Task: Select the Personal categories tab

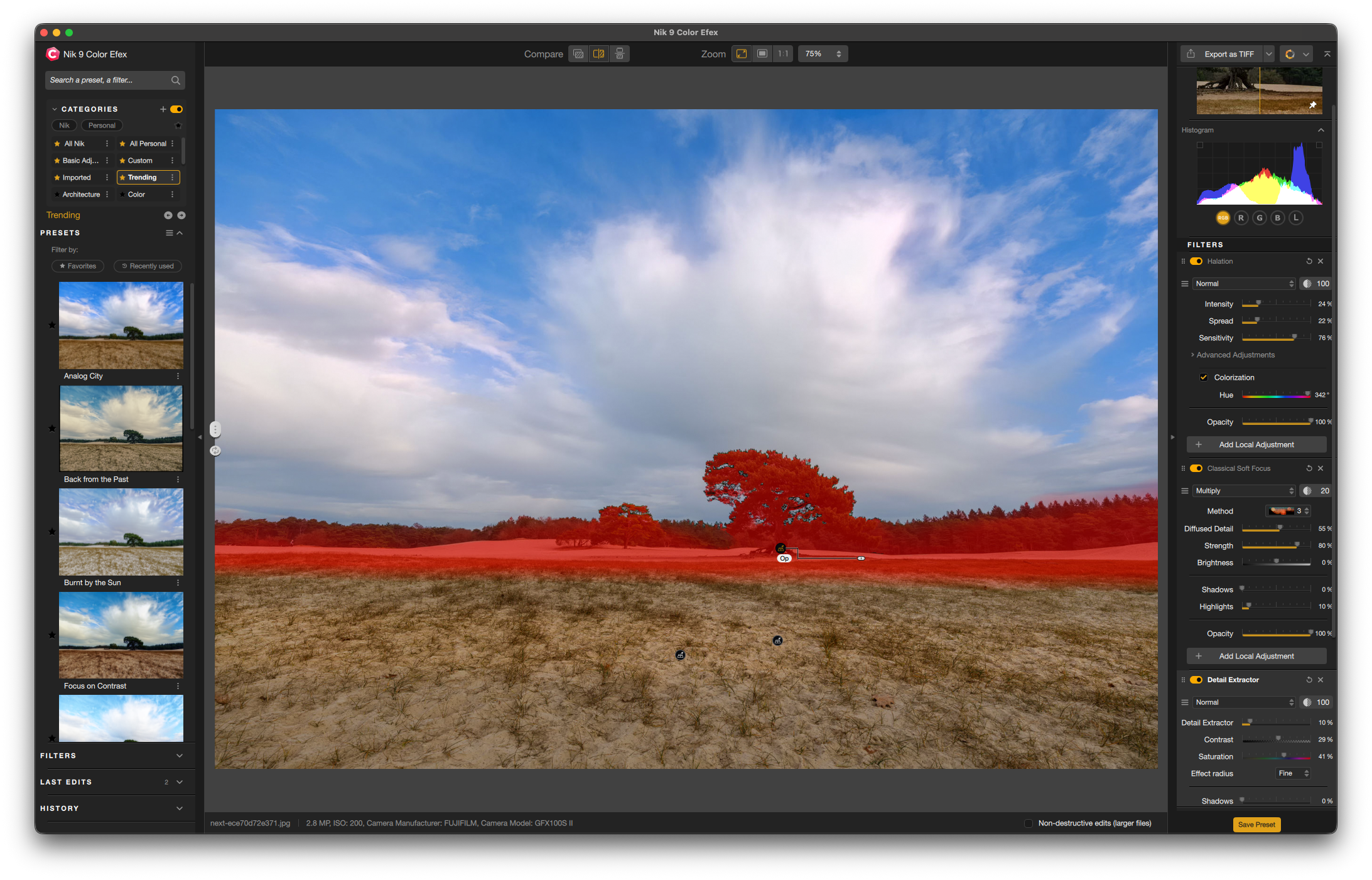Action: tap(102, 126)
